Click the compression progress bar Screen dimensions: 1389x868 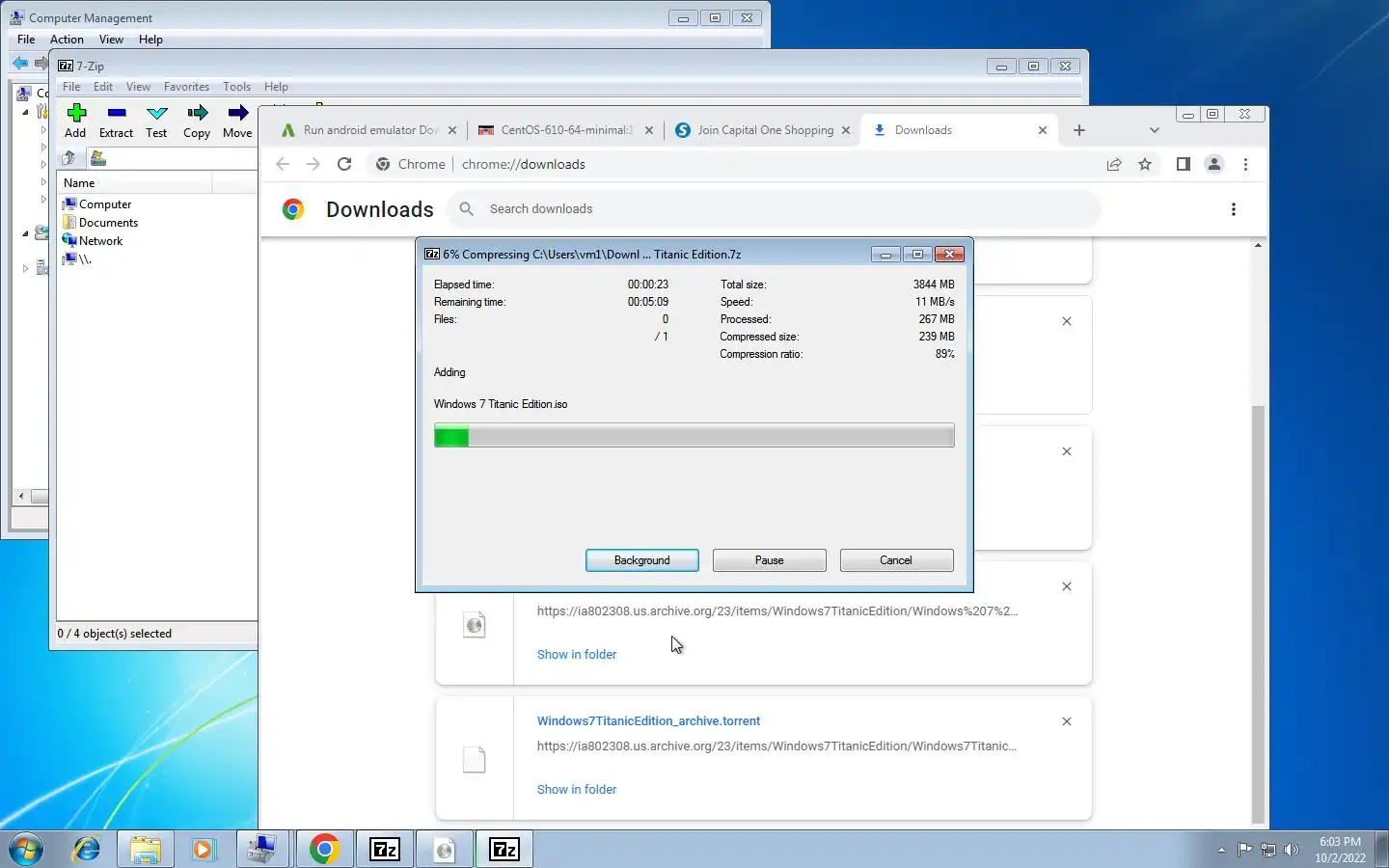(x=694, y=436)
